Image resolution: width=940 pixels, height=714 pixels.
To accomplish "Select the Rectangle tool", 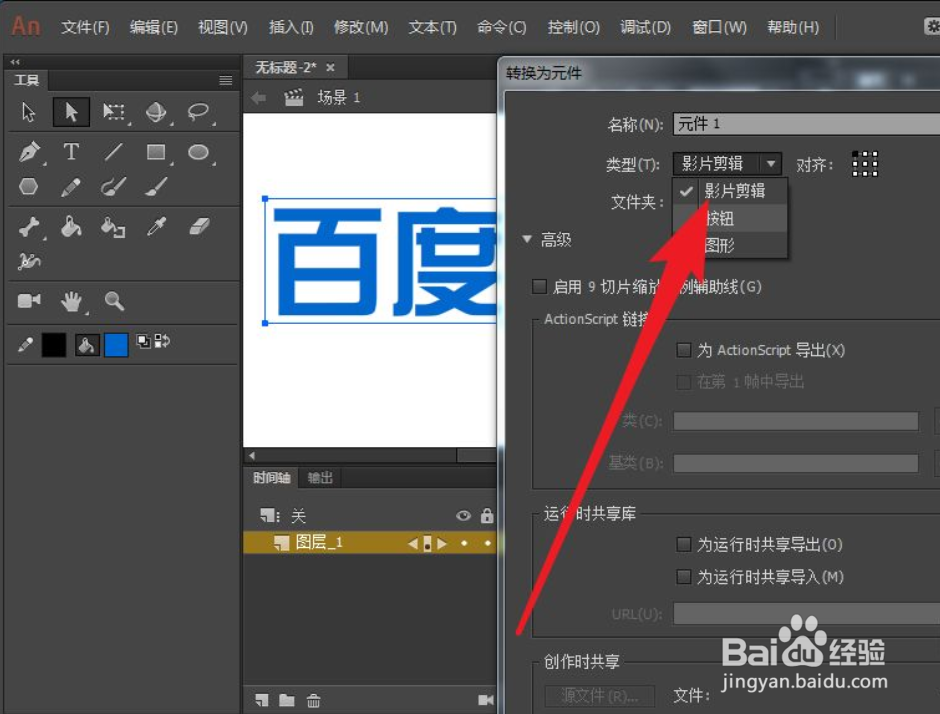I will (156, 152).
